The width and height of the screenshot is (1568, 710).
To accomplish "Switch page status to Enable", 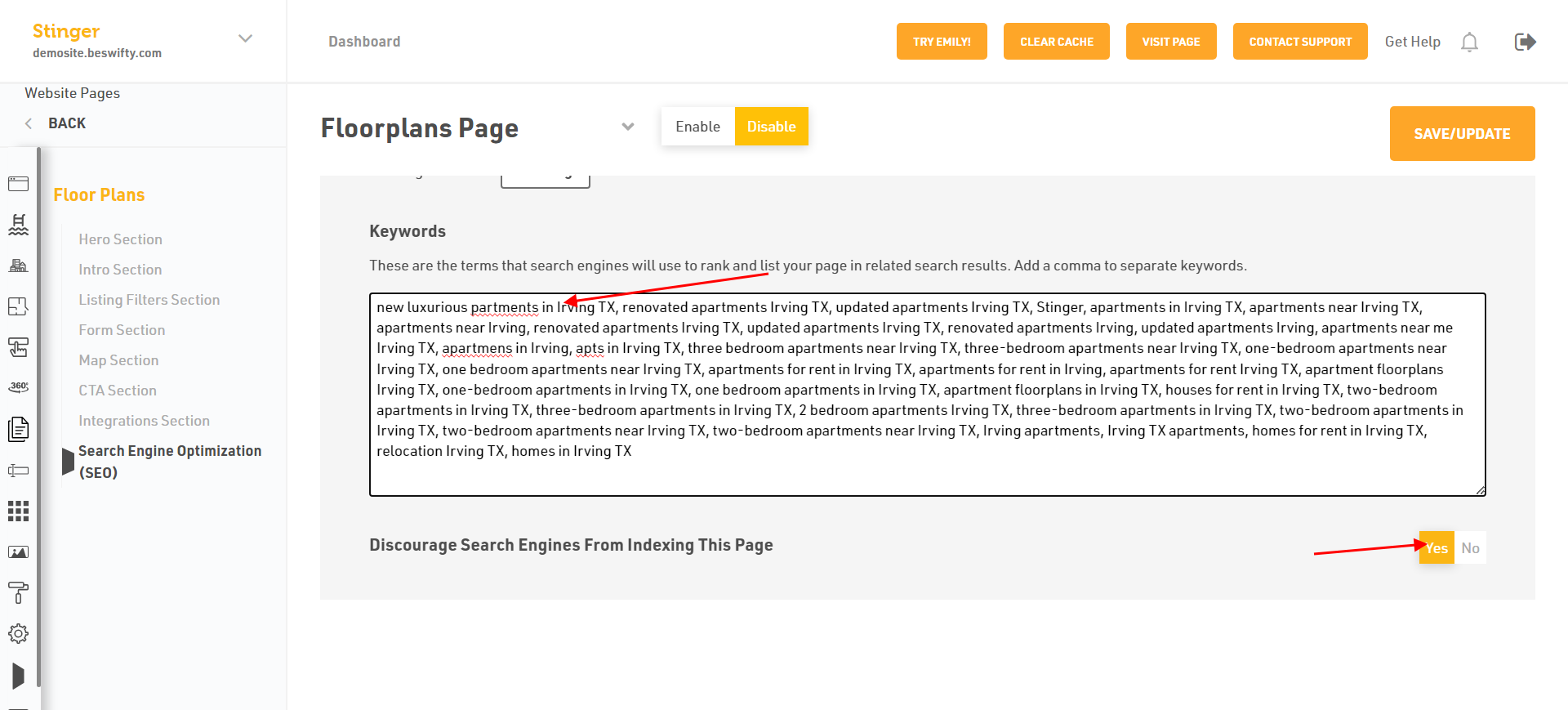I will click(698, 127).
